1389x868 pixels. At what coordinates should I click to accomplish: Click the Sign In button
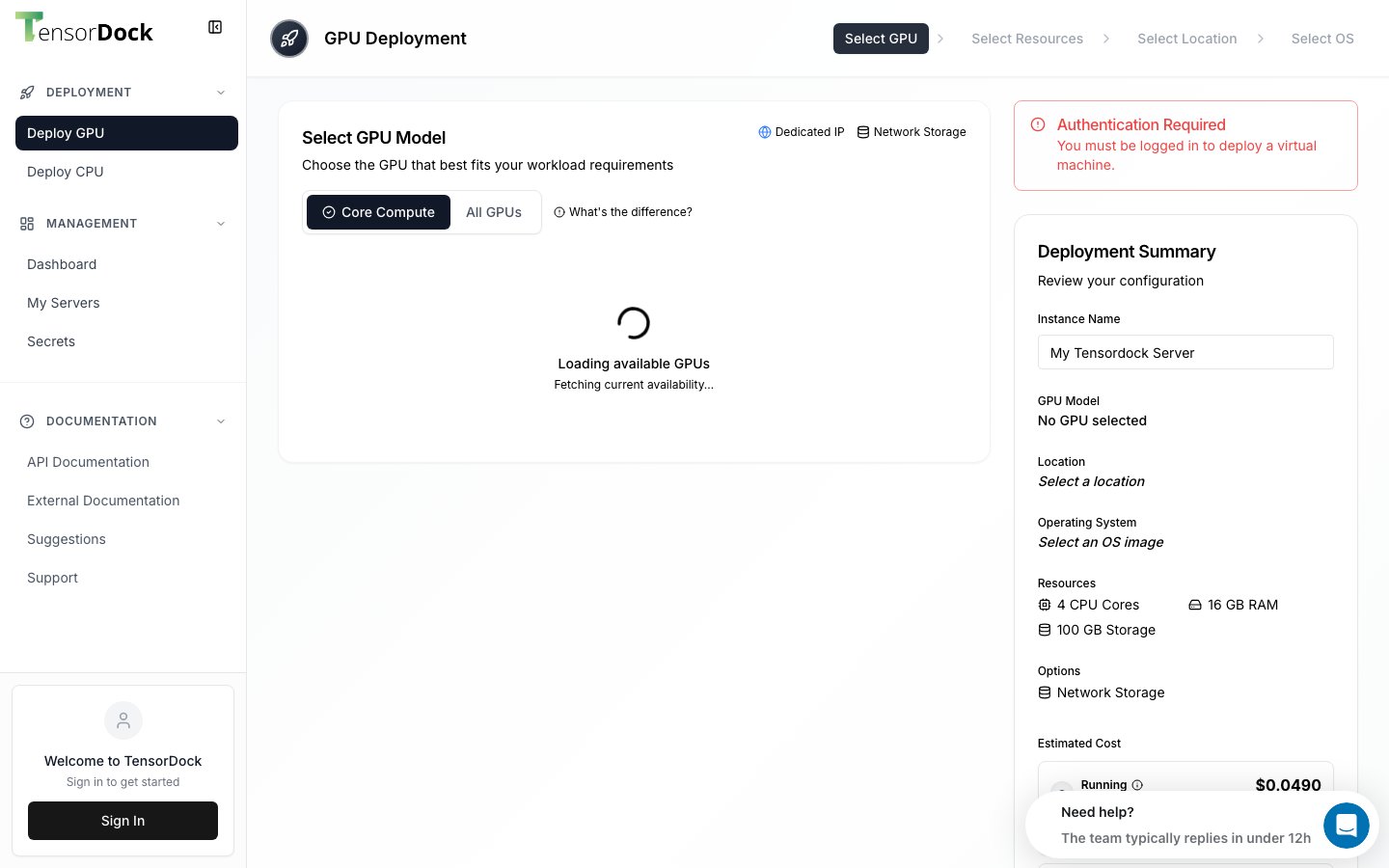[123, 821]
